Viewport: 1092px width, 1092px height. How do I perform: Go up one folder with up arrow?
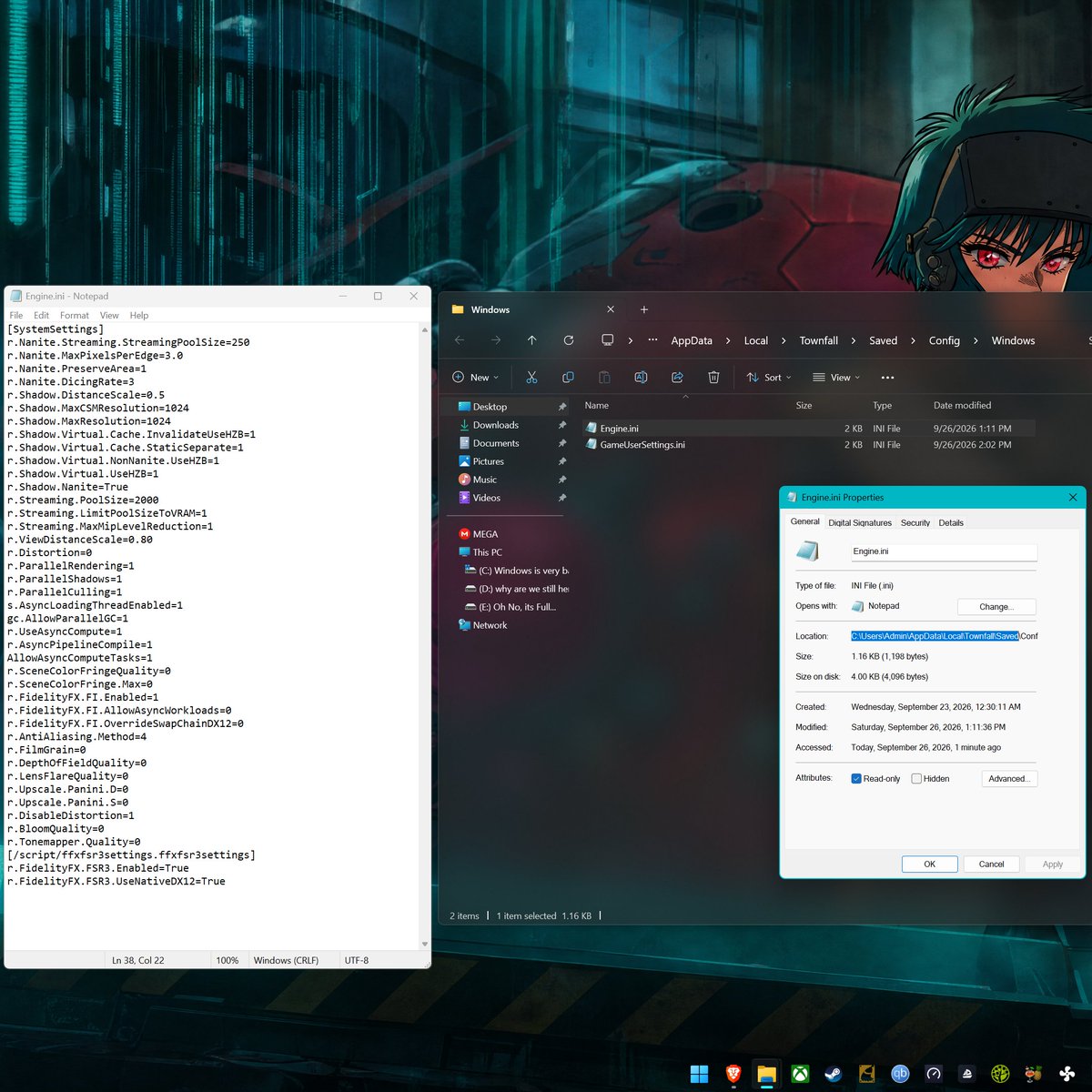point(532,340)
